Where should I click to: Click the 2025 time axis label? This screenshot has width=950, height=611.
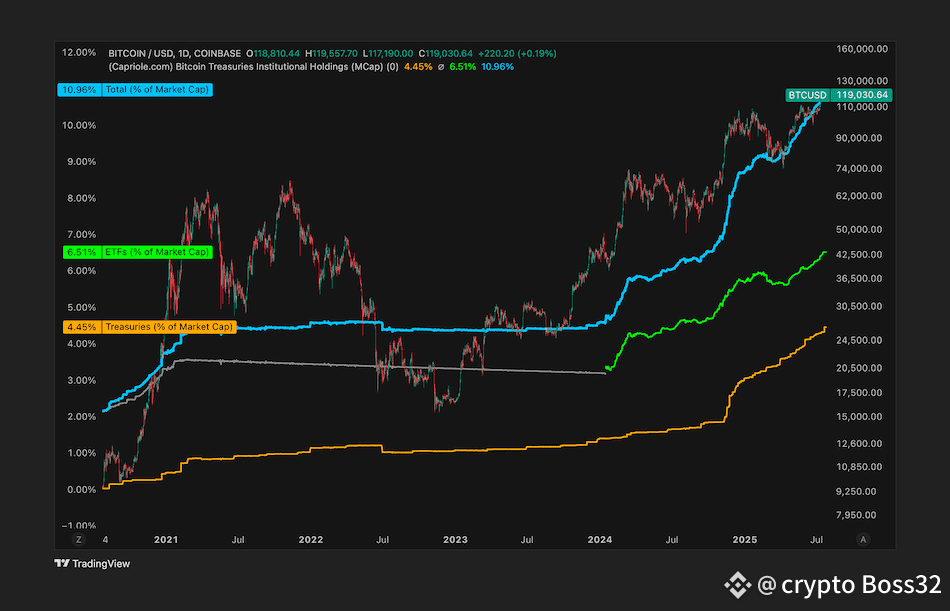745,539
